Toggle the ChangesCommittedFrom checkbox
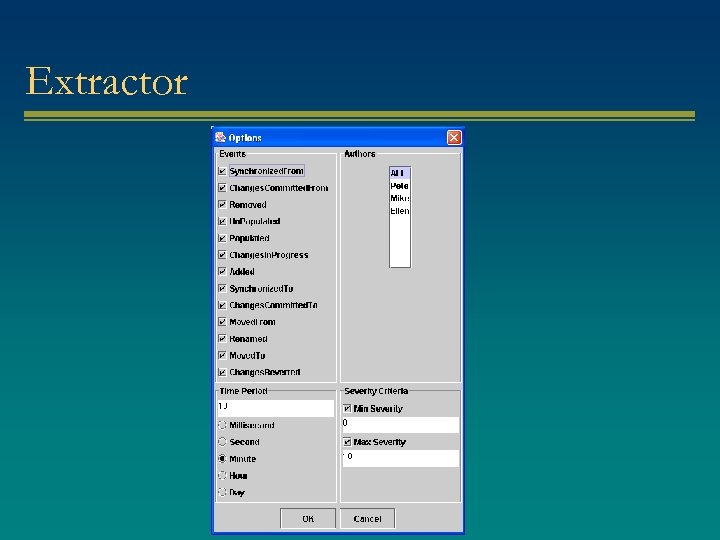Viewport: 720px width, 540px height. pyautogui.click(x=222, y=188)
